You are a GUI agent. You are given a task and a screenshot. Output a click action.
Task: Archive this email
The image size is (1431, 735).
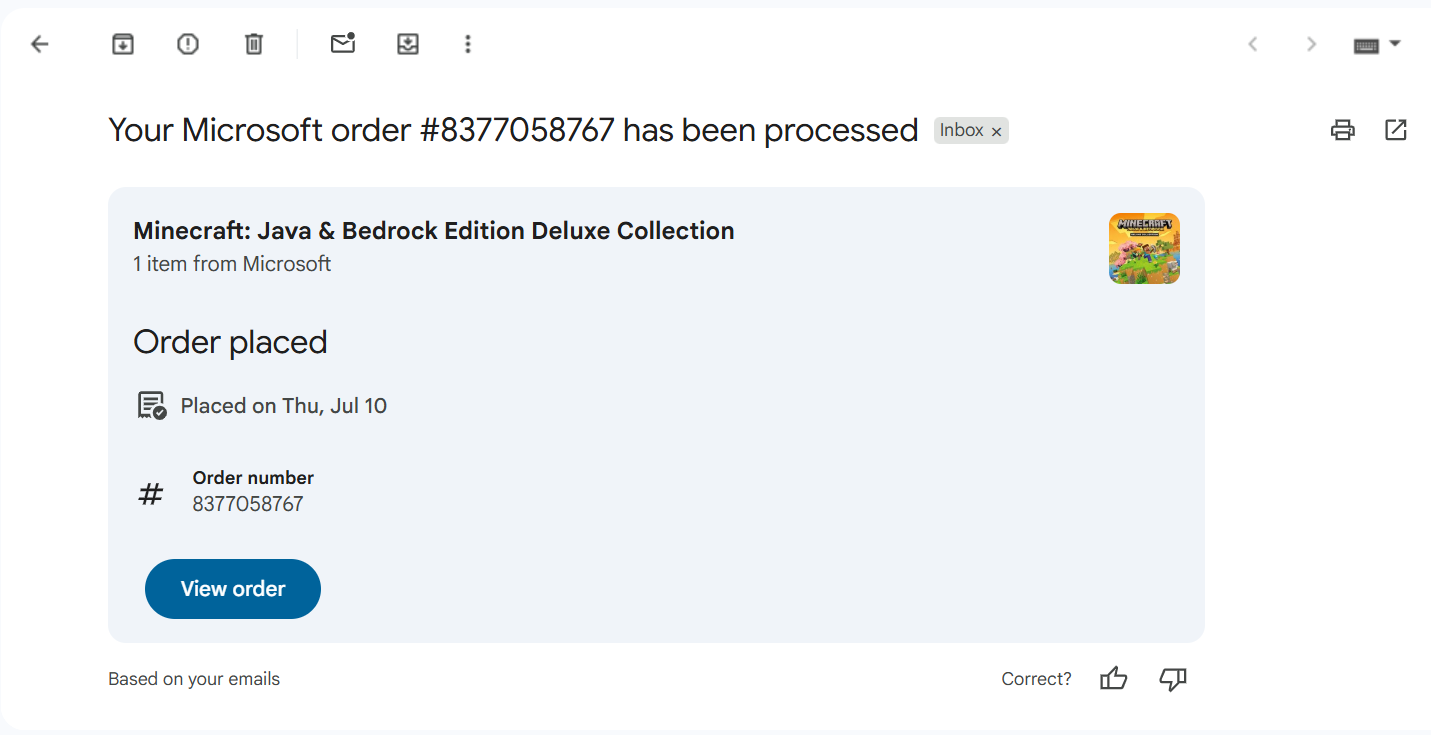click(x=122, y=44)
